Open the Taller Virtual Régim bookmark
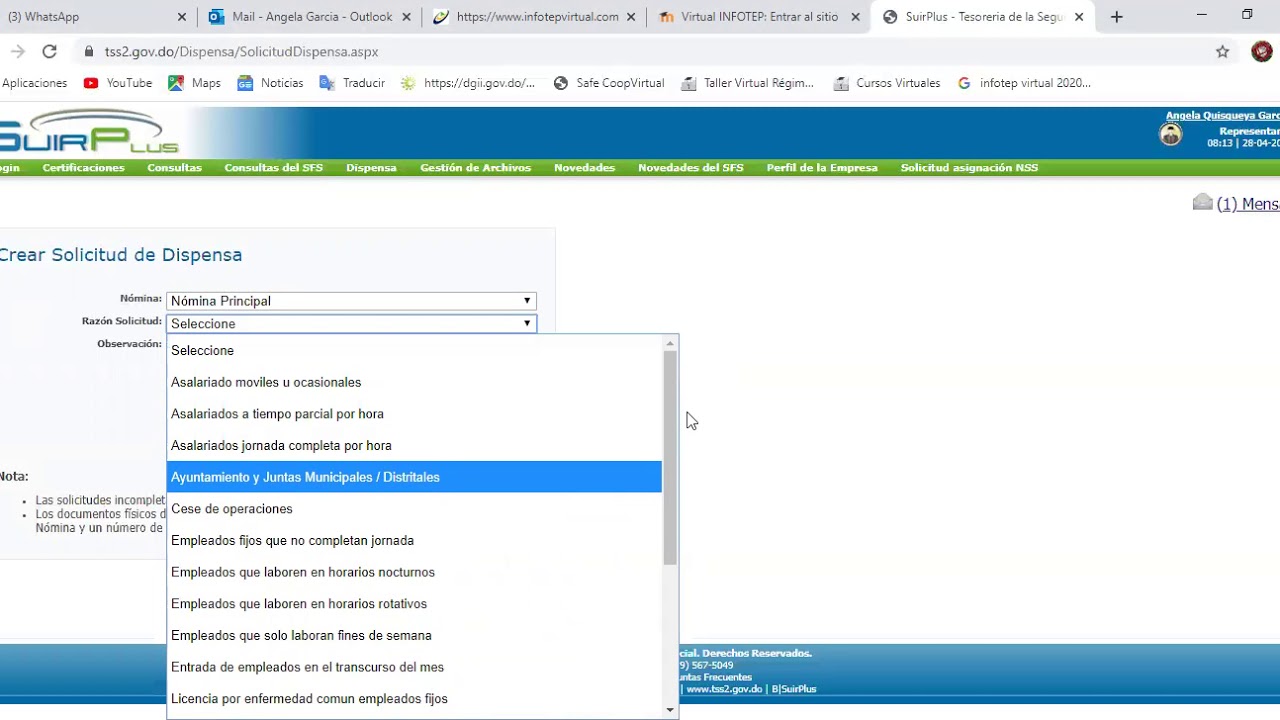 click(x=748, y=83)
